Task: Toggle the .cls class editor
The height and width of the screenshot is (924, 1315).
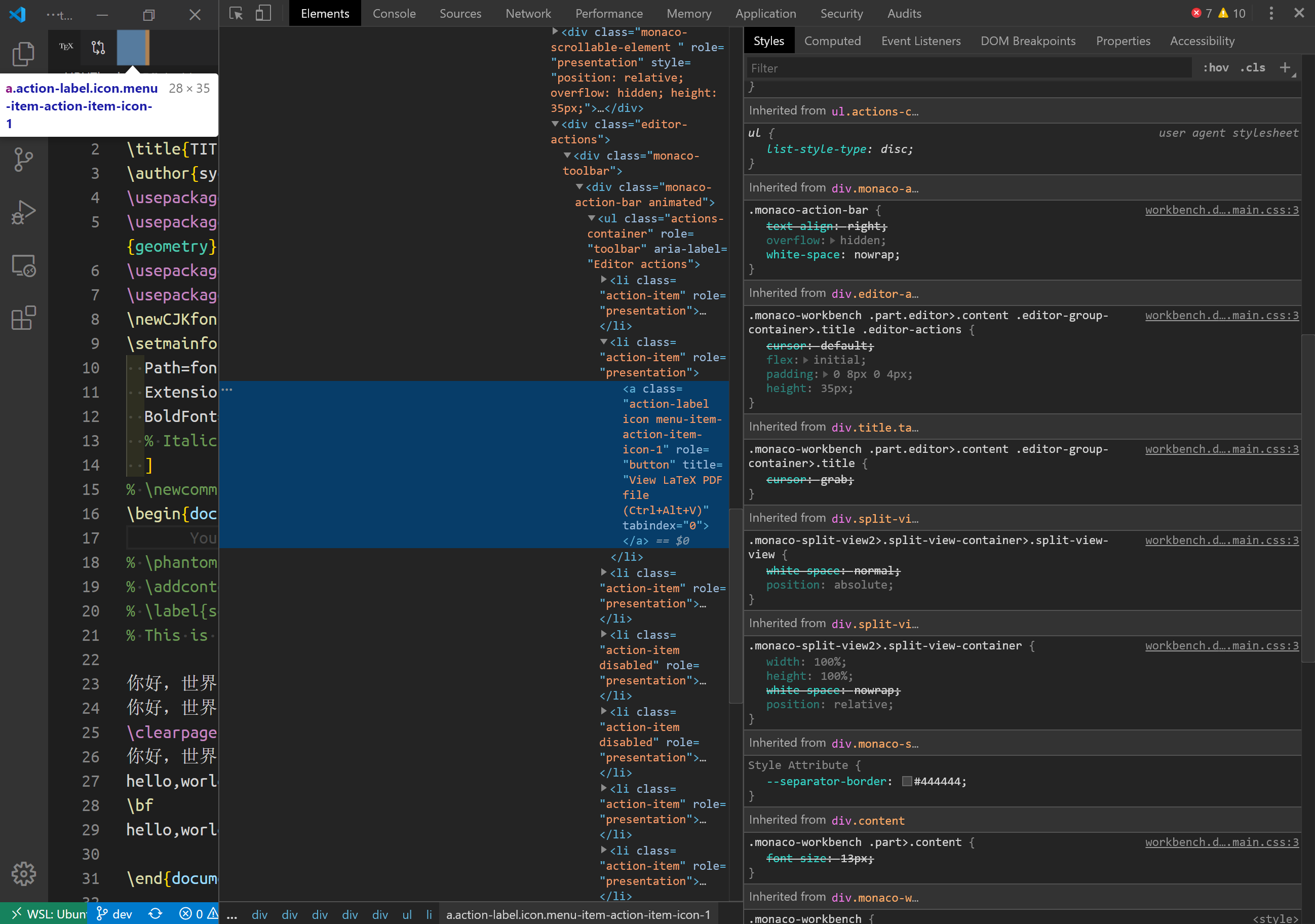Action: pyautogui.click(x=1254, y=67)
